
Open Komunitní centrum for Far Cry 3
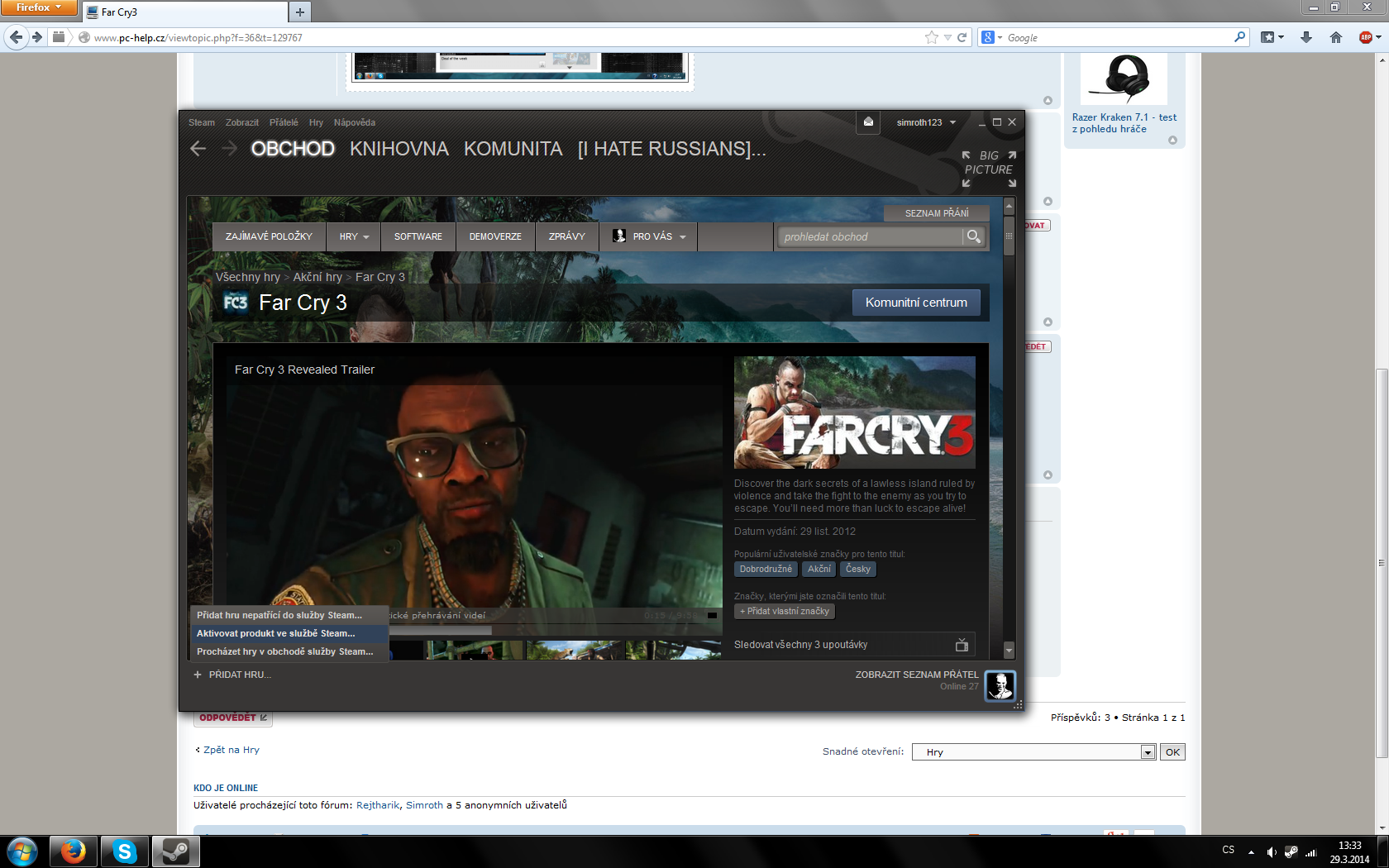click(916, 303)
